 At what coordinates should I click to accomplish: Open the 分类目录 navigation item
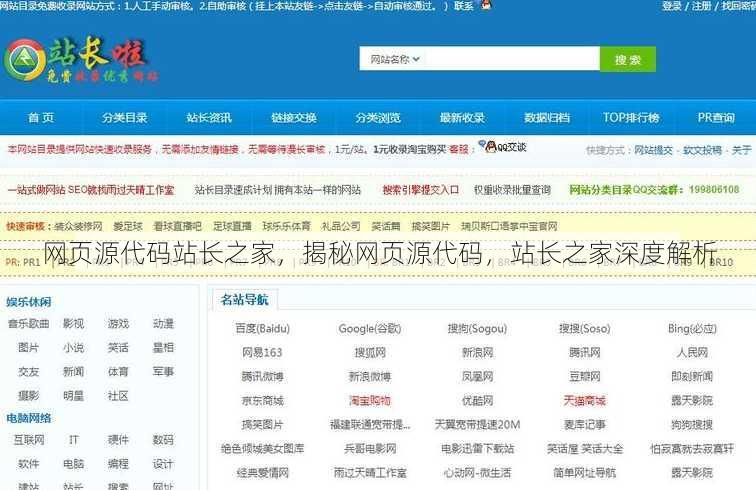pos(125,118)
